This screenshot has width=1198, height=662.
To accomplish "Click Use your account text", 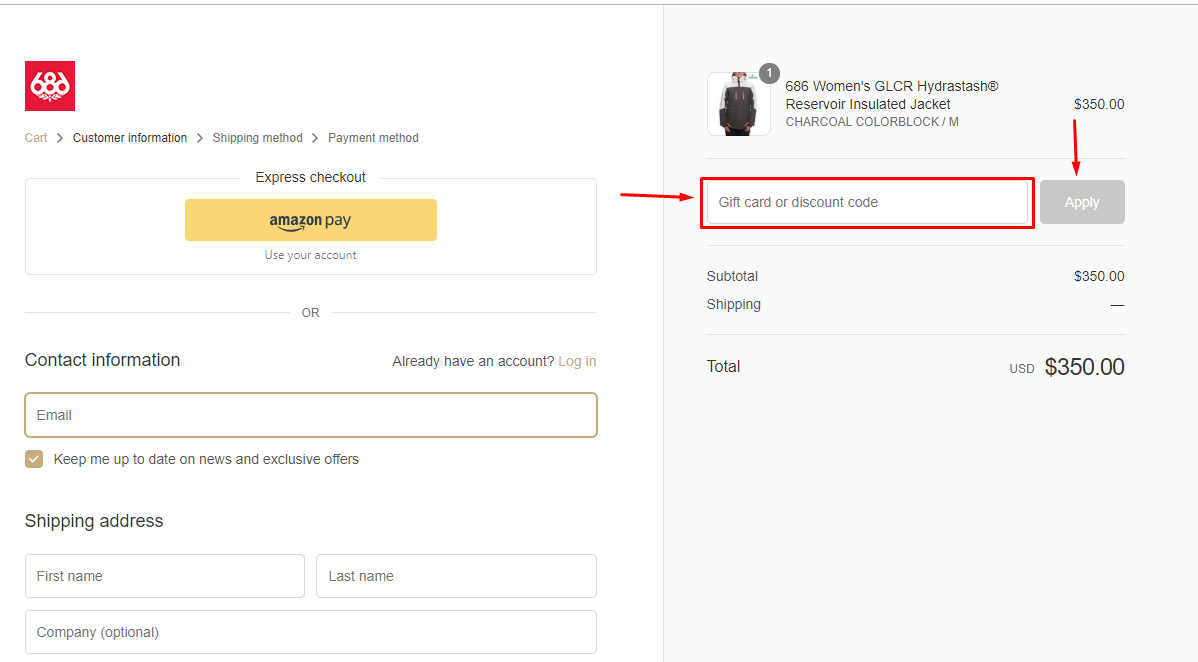I will (x=310, y=255).
